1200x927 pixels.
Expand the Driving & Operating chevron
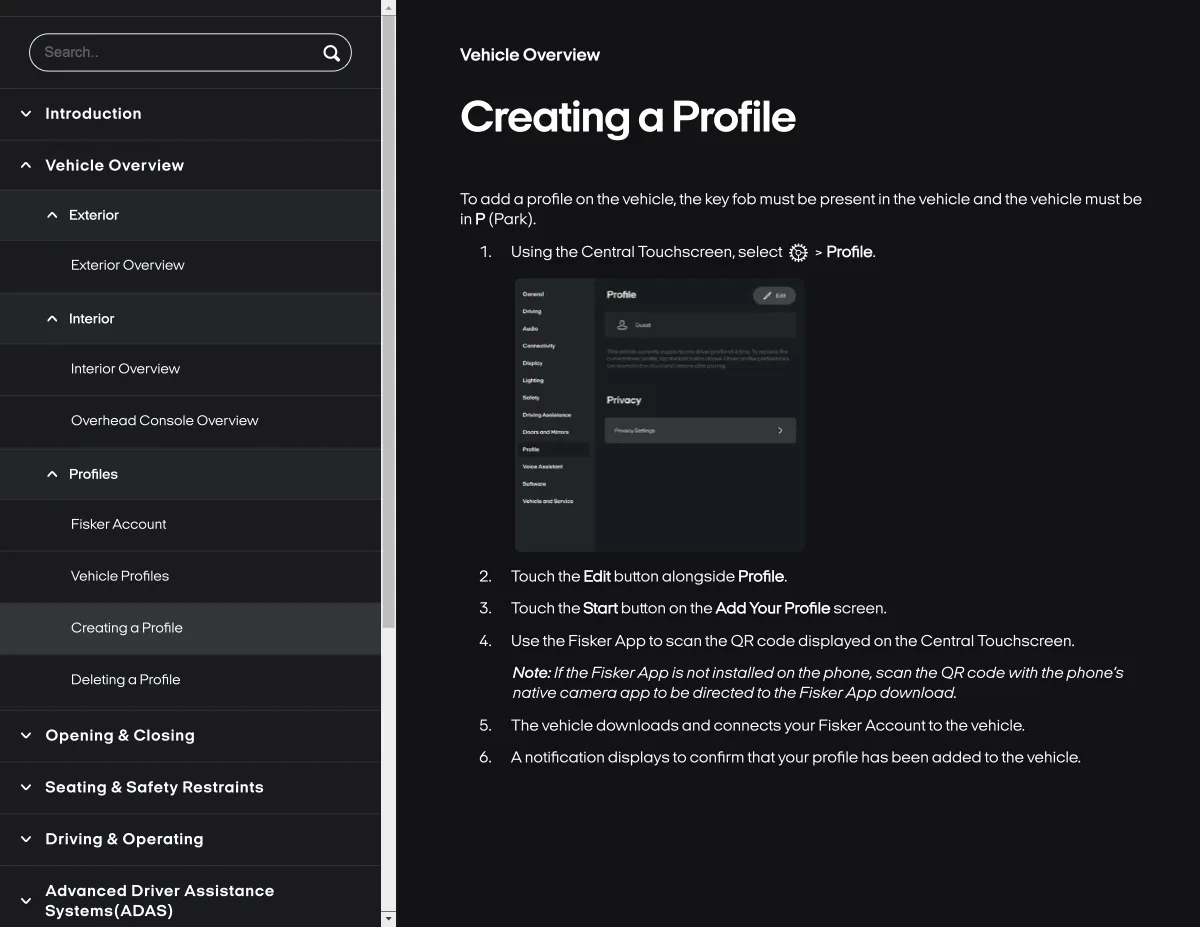click(x=26, y=839)
